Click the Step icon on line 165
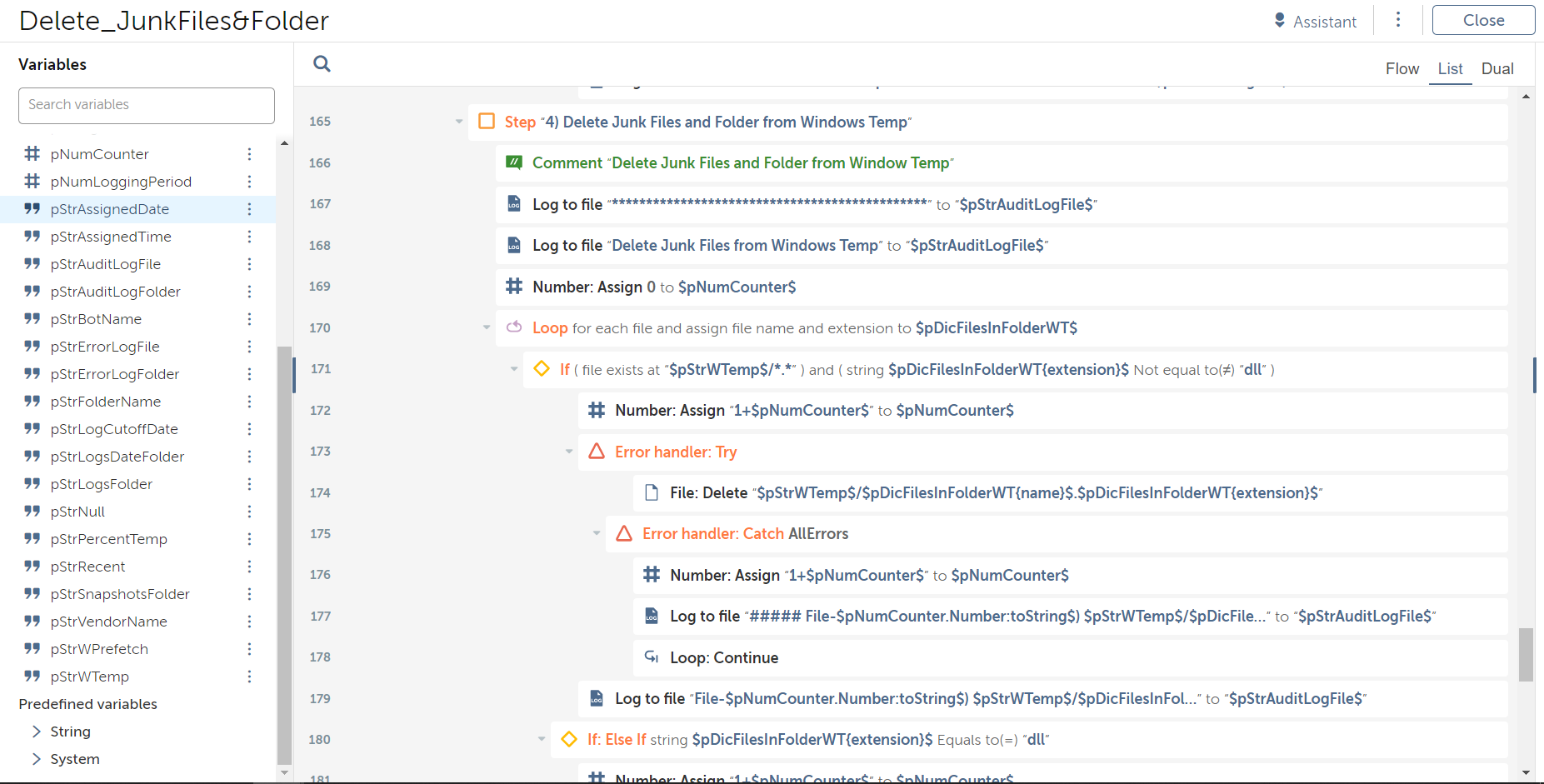 (487, 122)
